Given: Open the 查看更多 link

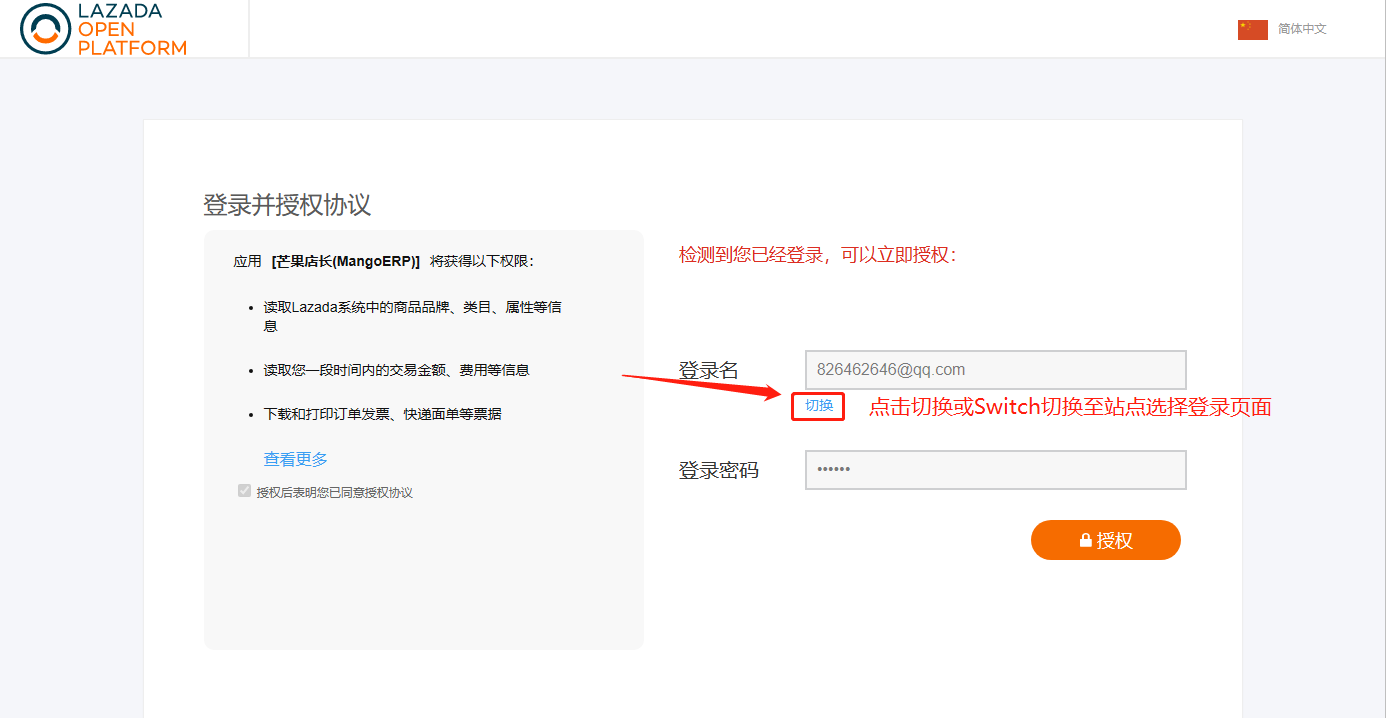Looking at the screenshot, I should (295, 459).
